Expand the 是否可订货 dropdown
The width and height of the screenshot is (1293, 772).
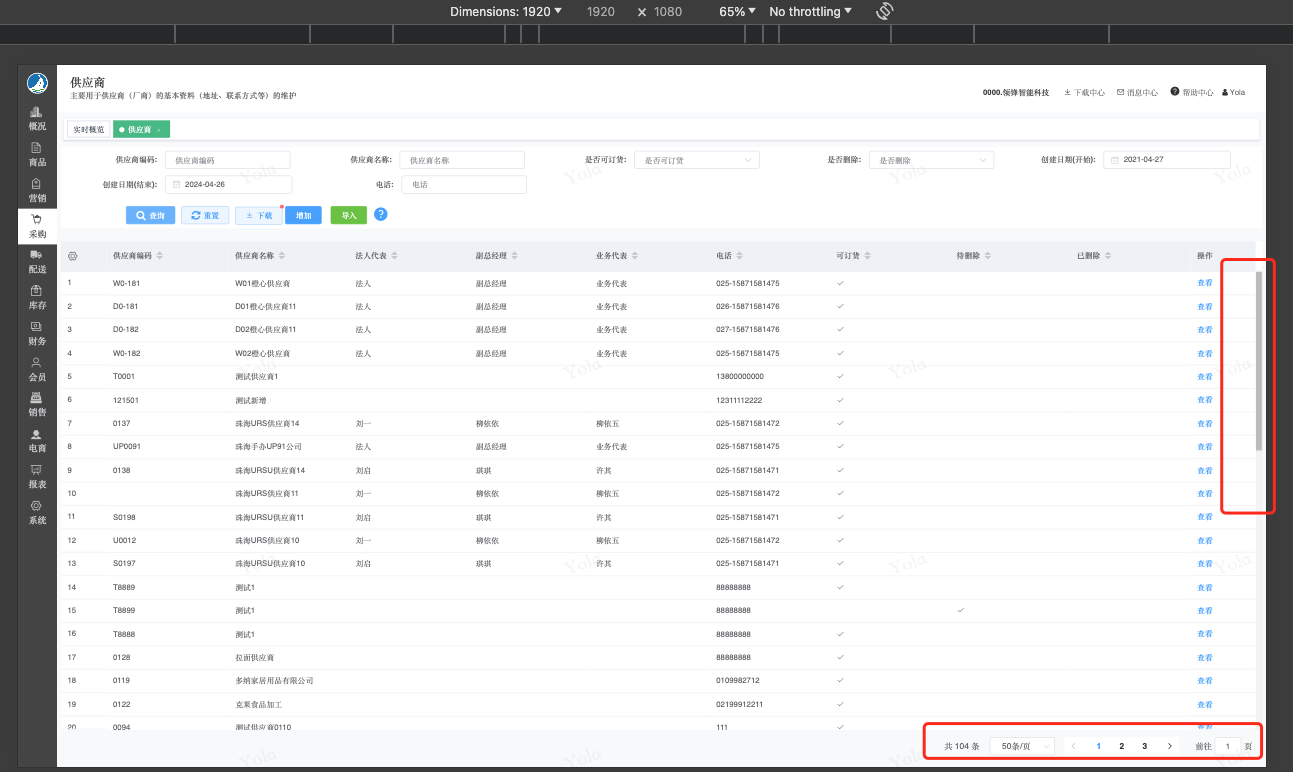(x=697, y=160)
